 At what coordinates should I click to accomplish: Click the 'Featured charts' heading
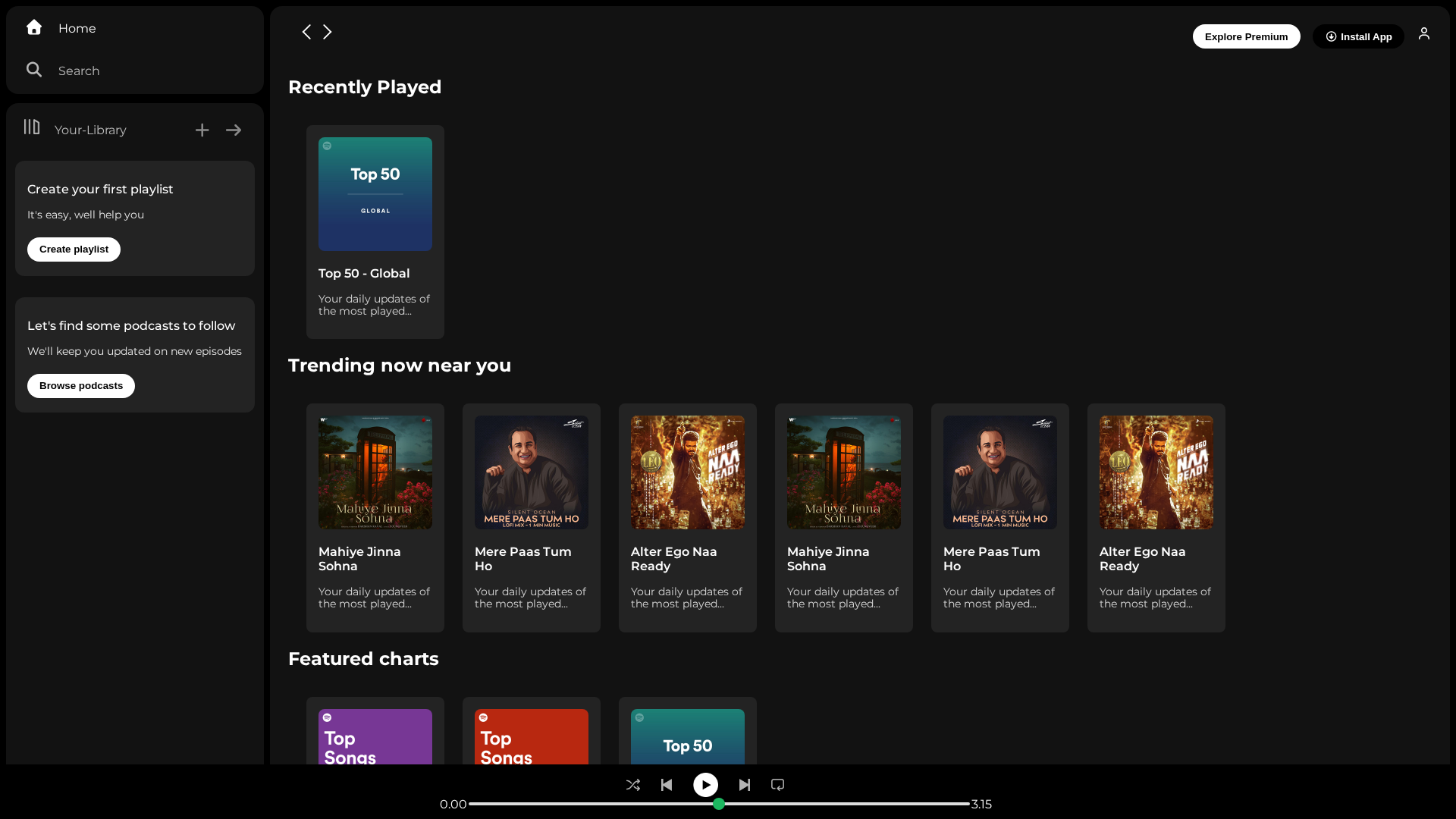point(363,659)
